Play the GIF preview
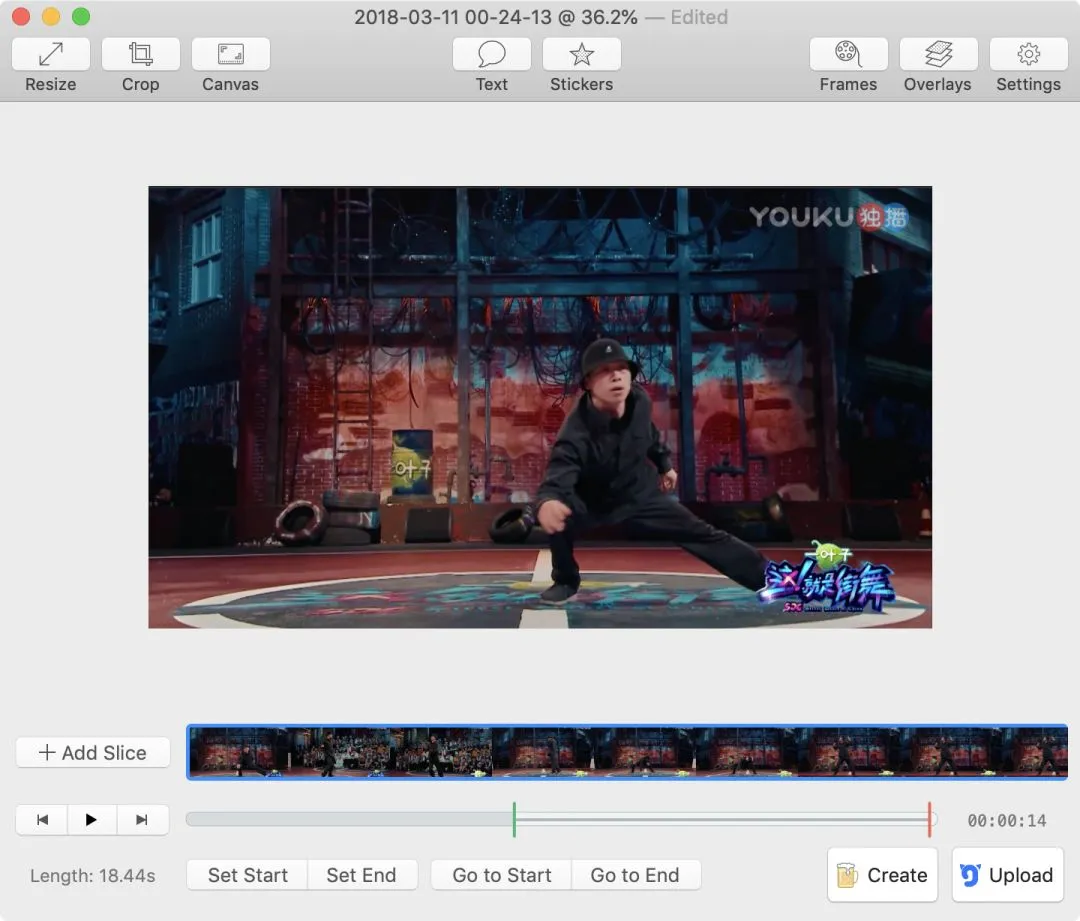 tap(92, 820)
